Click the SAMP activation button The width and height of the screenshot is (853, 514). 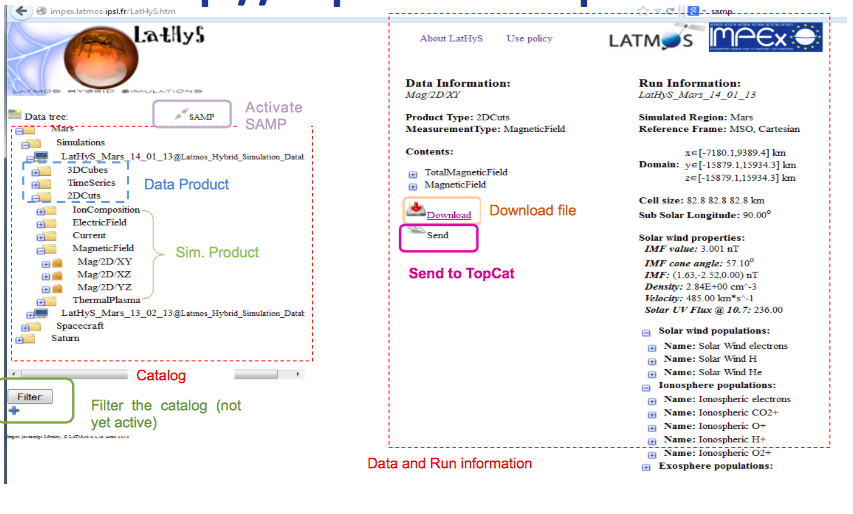[193, 115]
